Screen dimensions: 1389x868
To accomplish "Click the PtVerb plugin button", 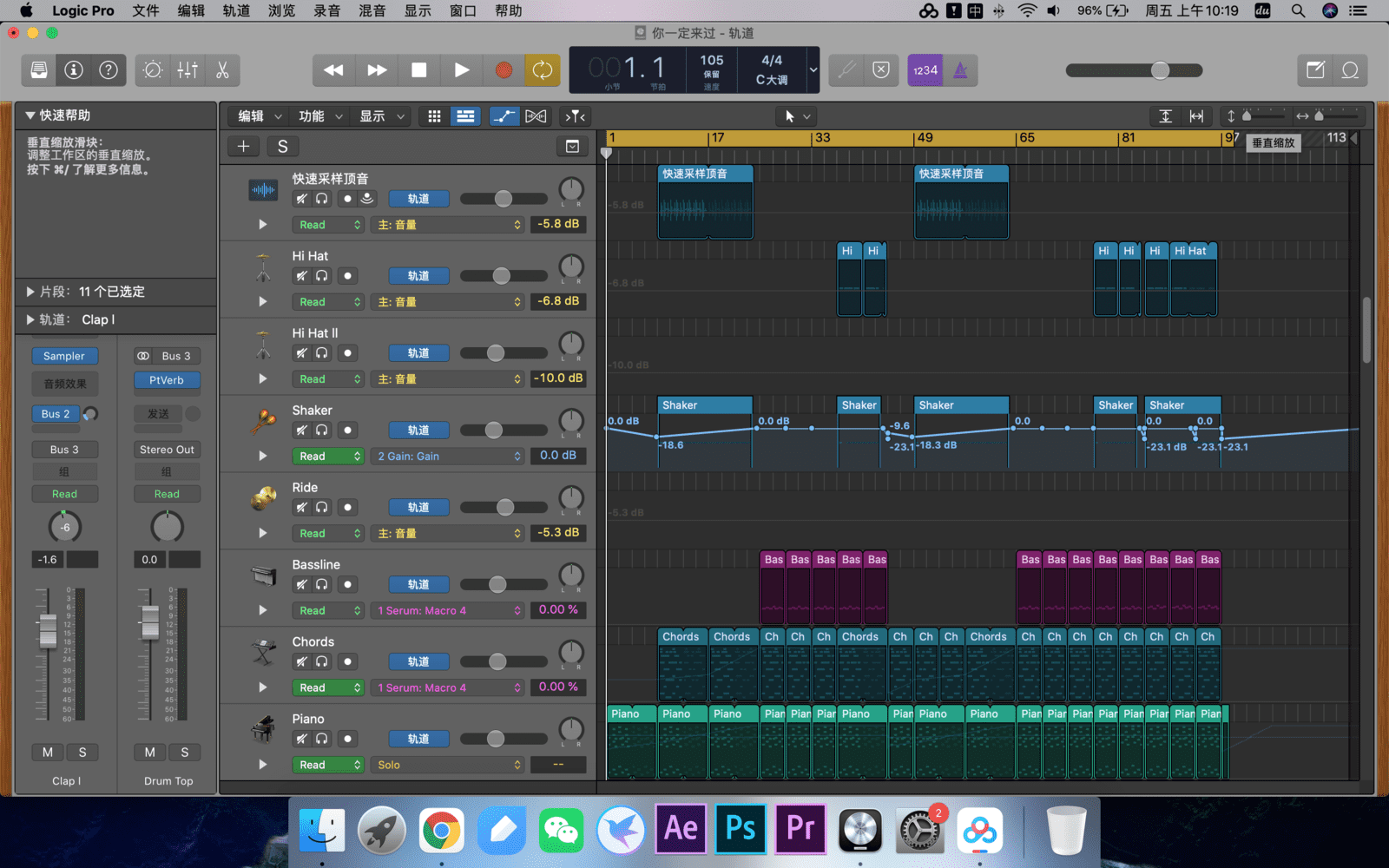I will [167, 380].
